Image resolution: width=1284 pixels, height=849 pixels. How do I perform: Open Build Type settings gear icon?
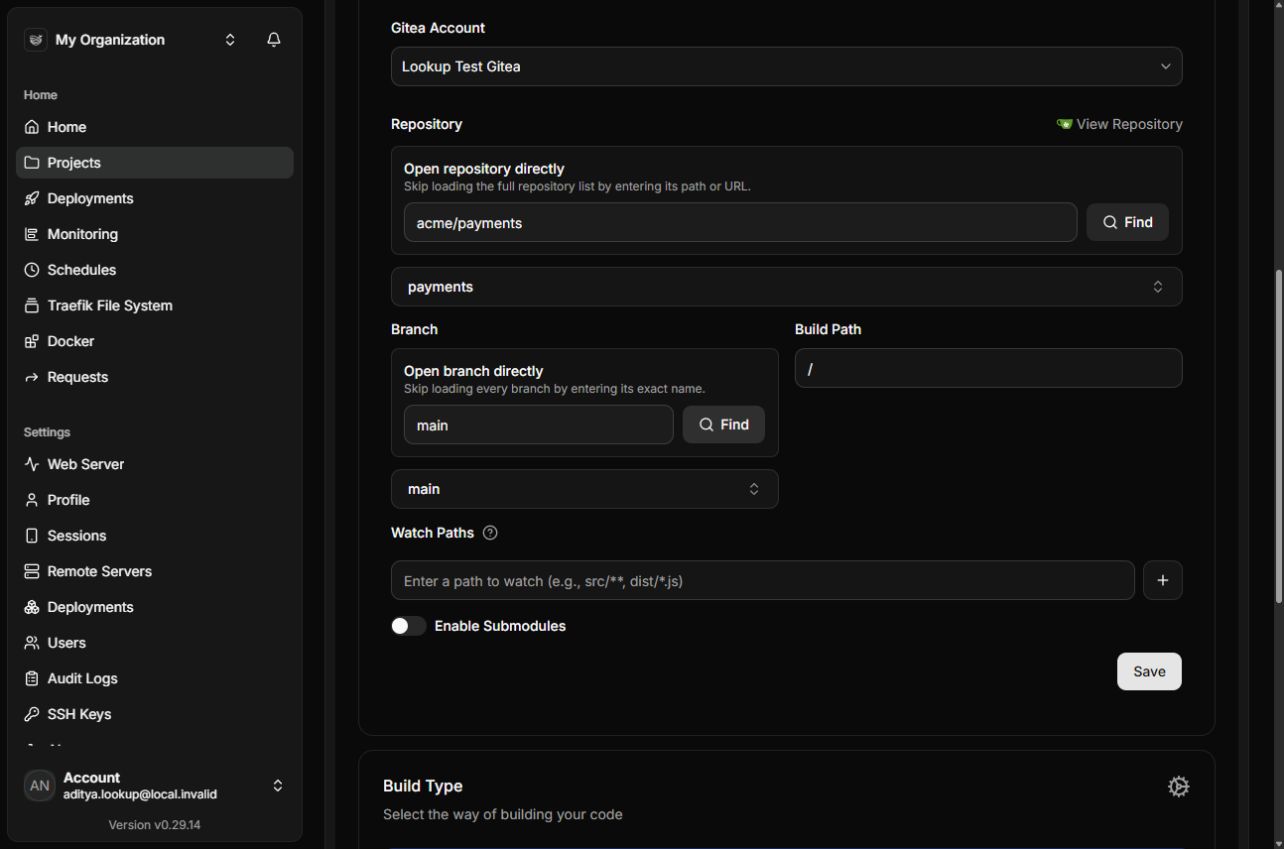pos(1179,787)
